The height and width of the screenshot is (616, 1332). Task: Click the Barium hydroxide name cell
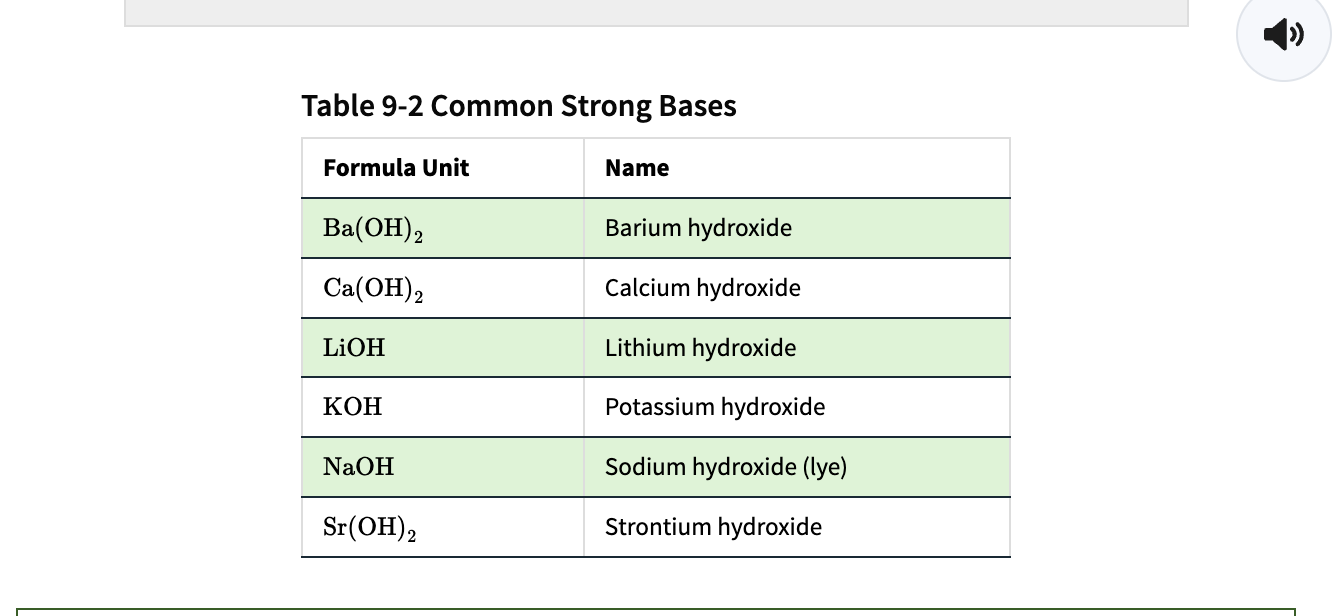(x=797, y=228)
